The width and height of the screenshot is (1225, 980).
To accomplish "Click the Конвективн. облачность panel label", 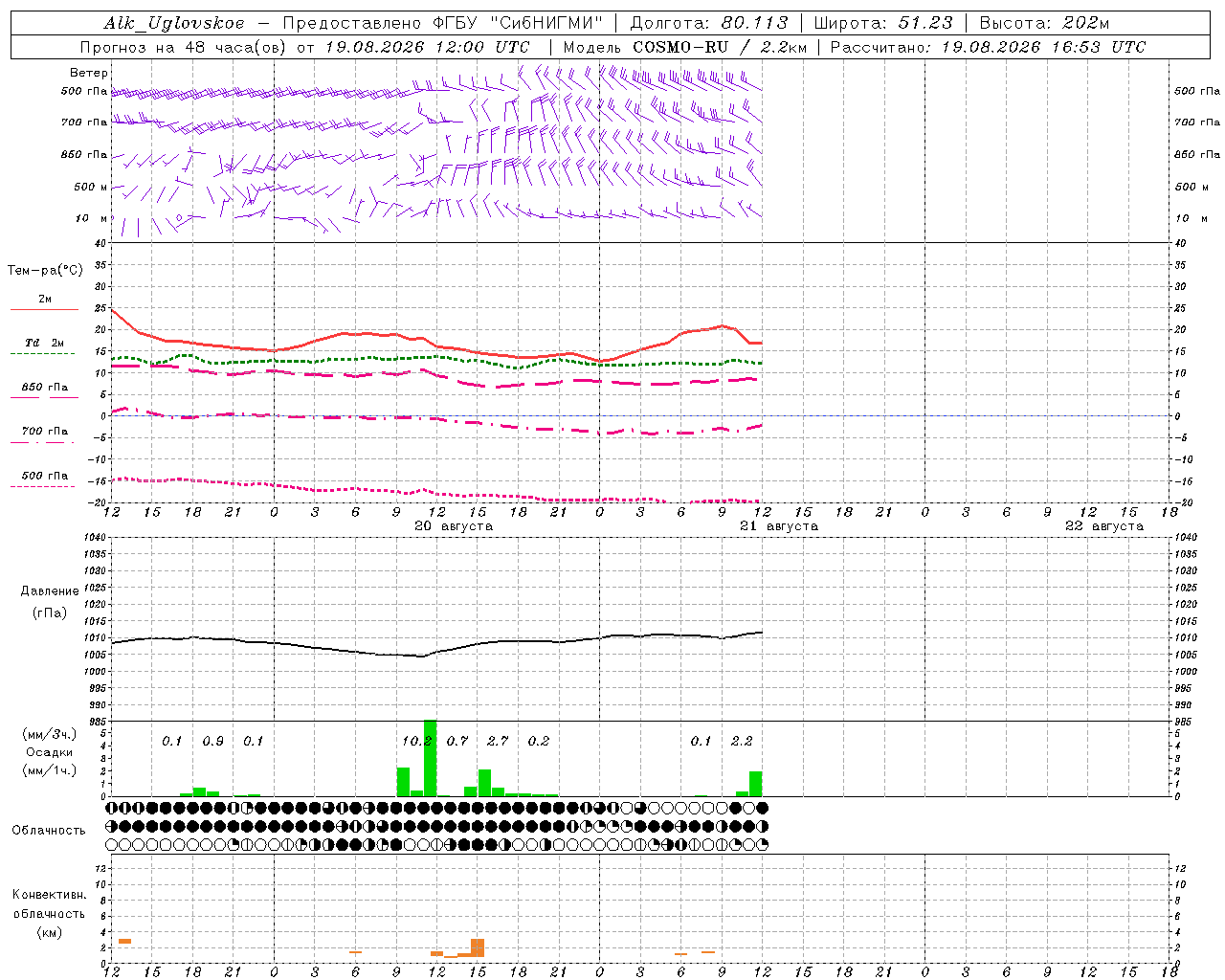I will pyautogui.click(x=49, y=913).
